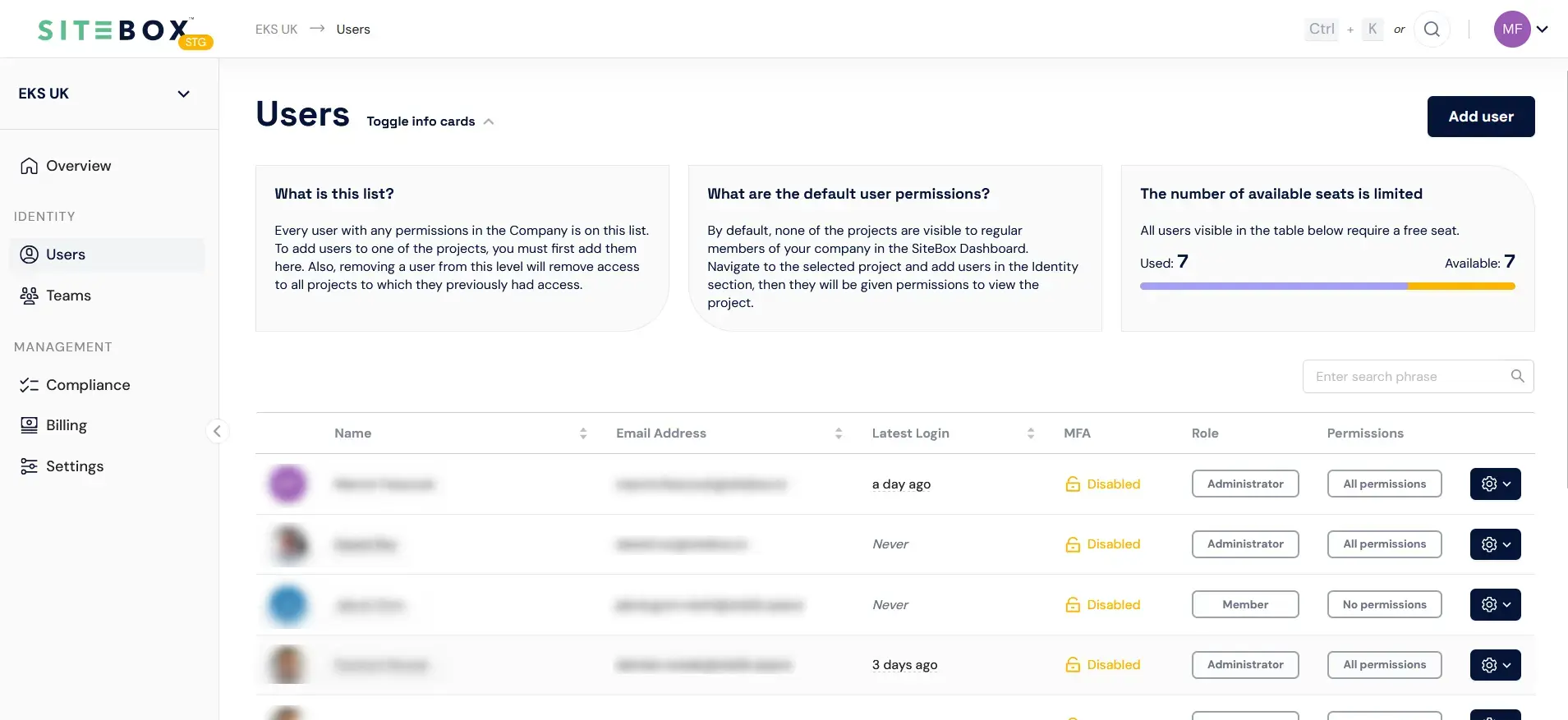Image resolution: width=1568 pixels, height=720 pixels.
Task: Click the Permissions column header
Action: click(1365, 433)
